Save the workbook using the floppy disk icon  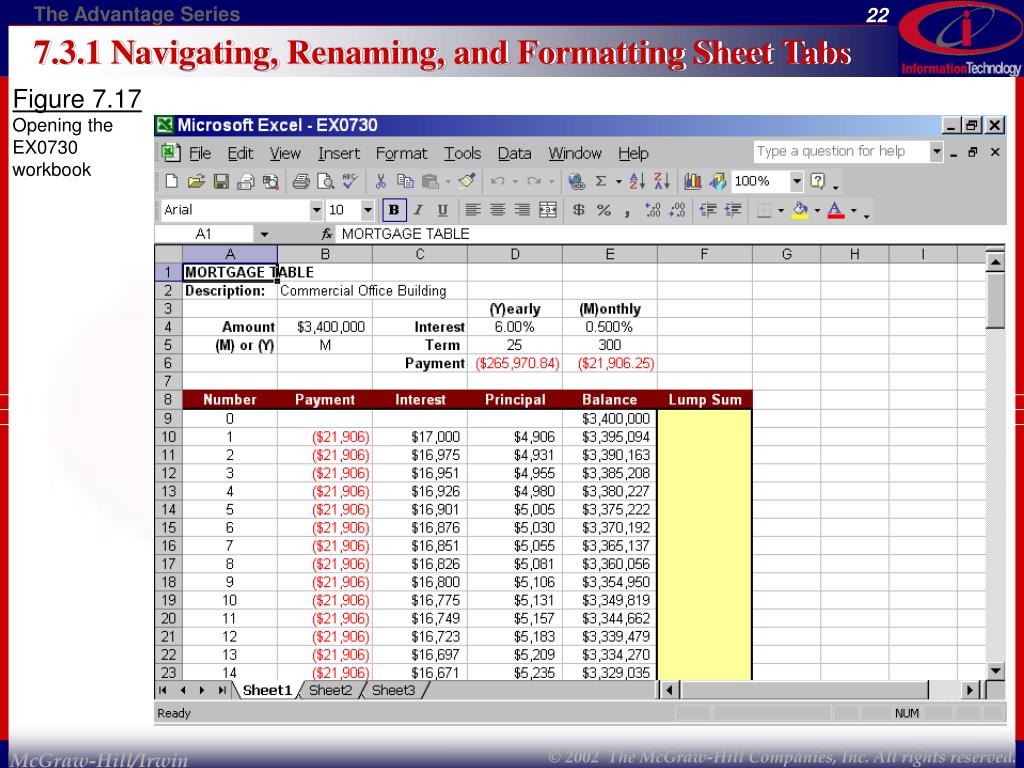pos(221,182)
